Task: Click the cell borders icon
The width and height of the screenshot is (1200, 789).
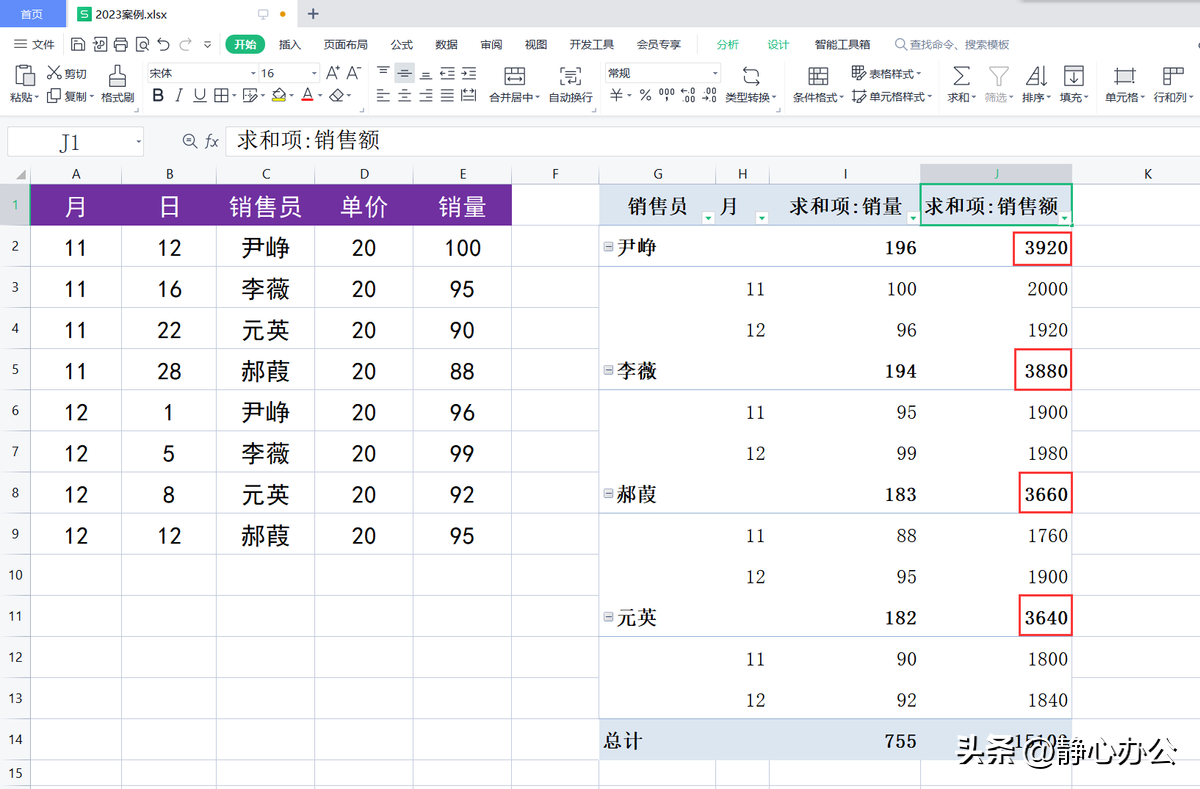Action: tap(221, 95)
